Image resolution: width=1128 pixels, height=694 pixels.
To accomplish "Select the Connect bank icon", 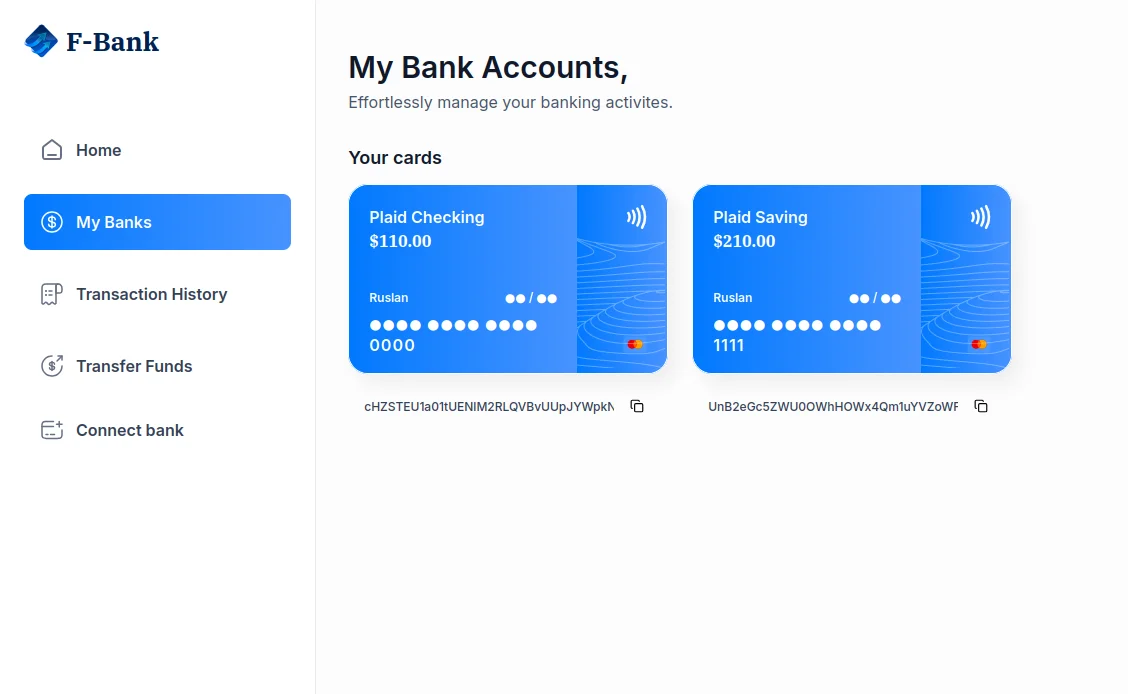I will [51, 430].
